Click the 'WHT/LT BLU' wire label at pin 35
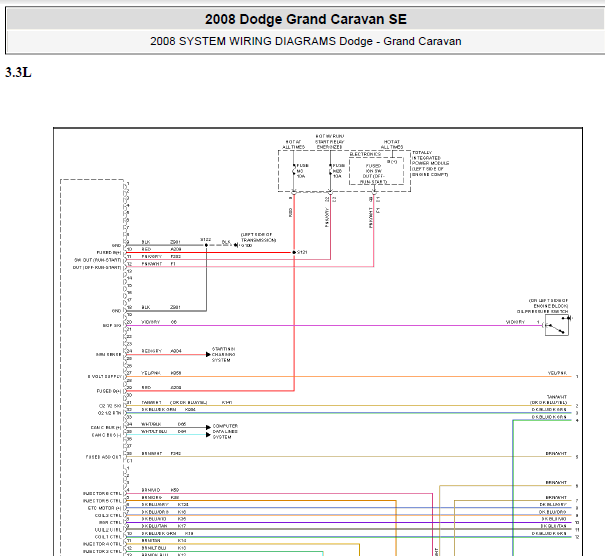605x556 pixels. click(154, 431)
